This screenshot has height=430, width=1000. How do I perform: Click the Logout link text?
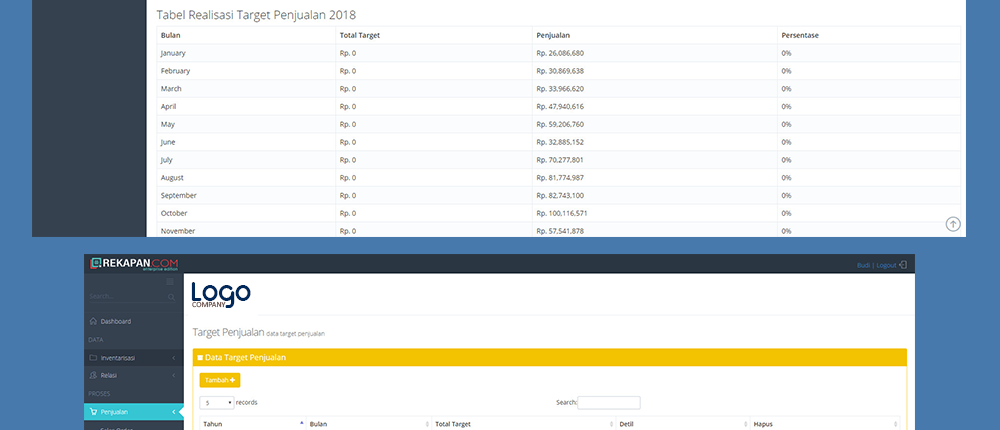point(885,265)
